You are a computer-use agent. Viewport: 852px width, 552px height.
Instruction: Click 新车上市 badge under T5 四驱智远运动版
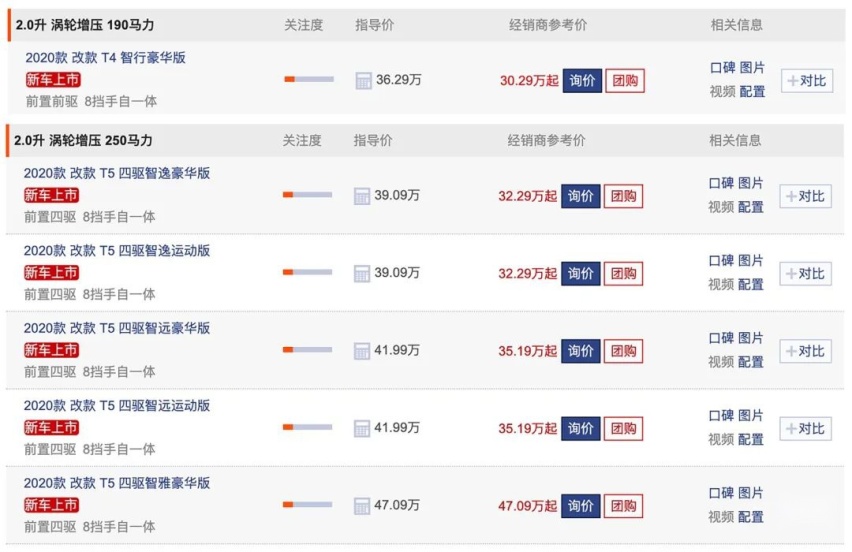pyautogui.click(x=52, y=428)
